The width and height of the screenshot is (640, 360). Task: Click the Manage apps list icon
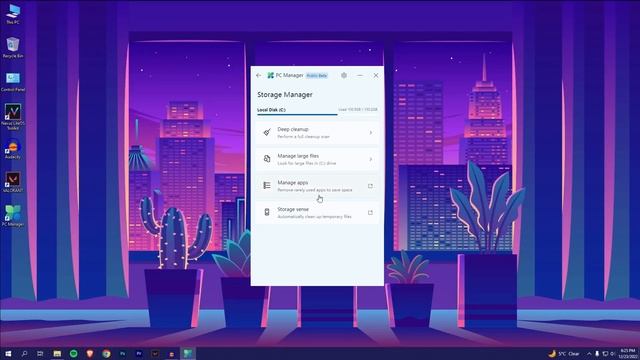[267, 186]
